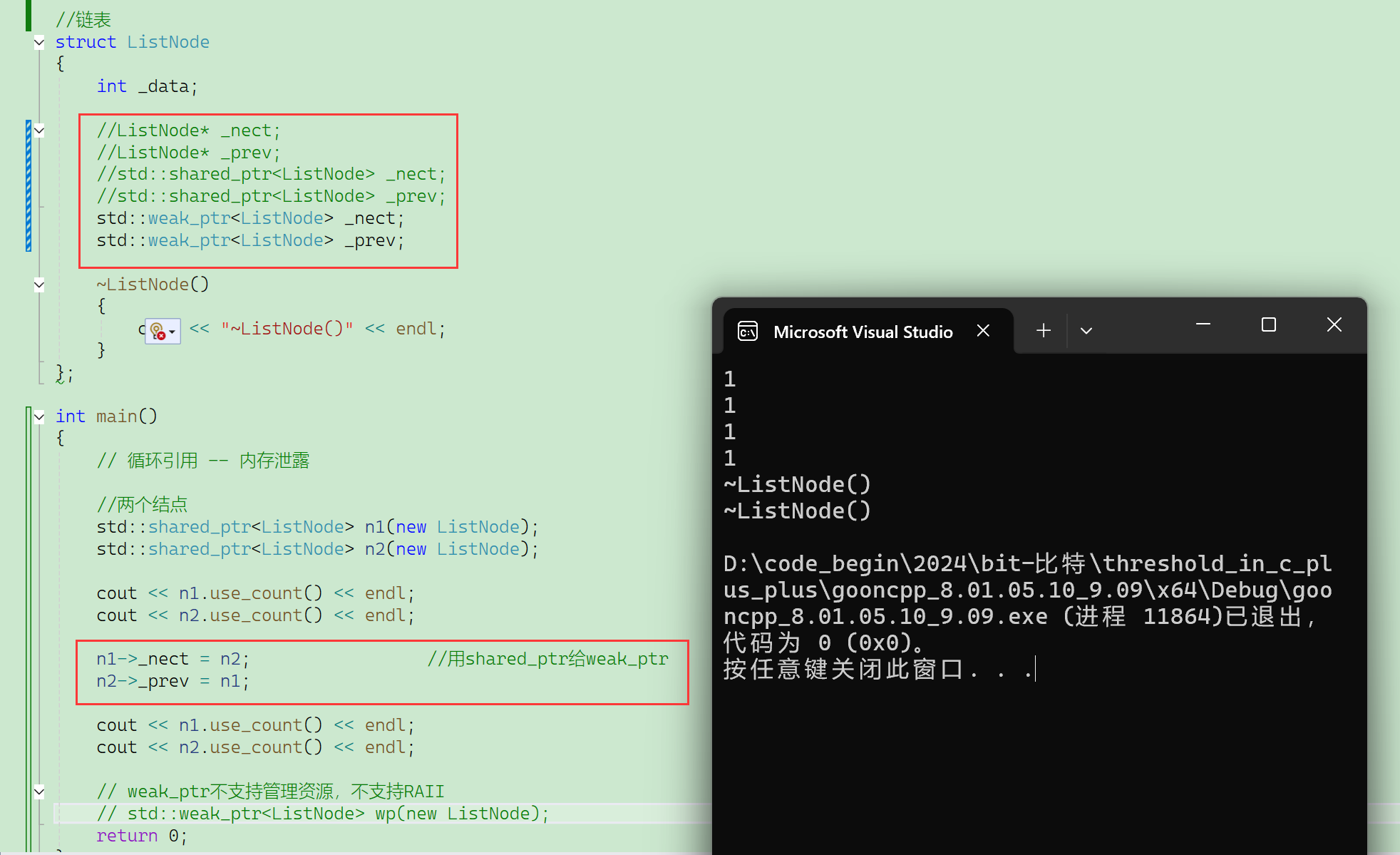
Task: Click the quick actions lightbulb error icon
Action: (158, 331)
